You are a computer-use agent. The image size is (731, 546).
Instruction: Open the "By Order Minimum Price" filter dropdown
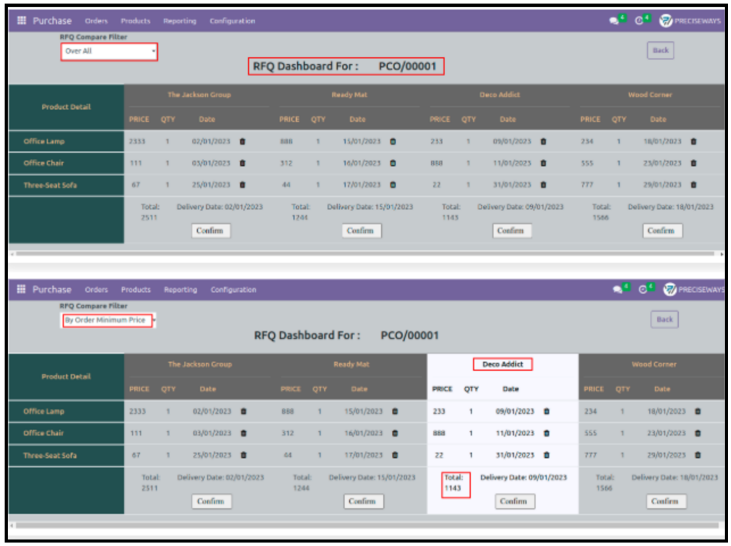coord(108,320)
